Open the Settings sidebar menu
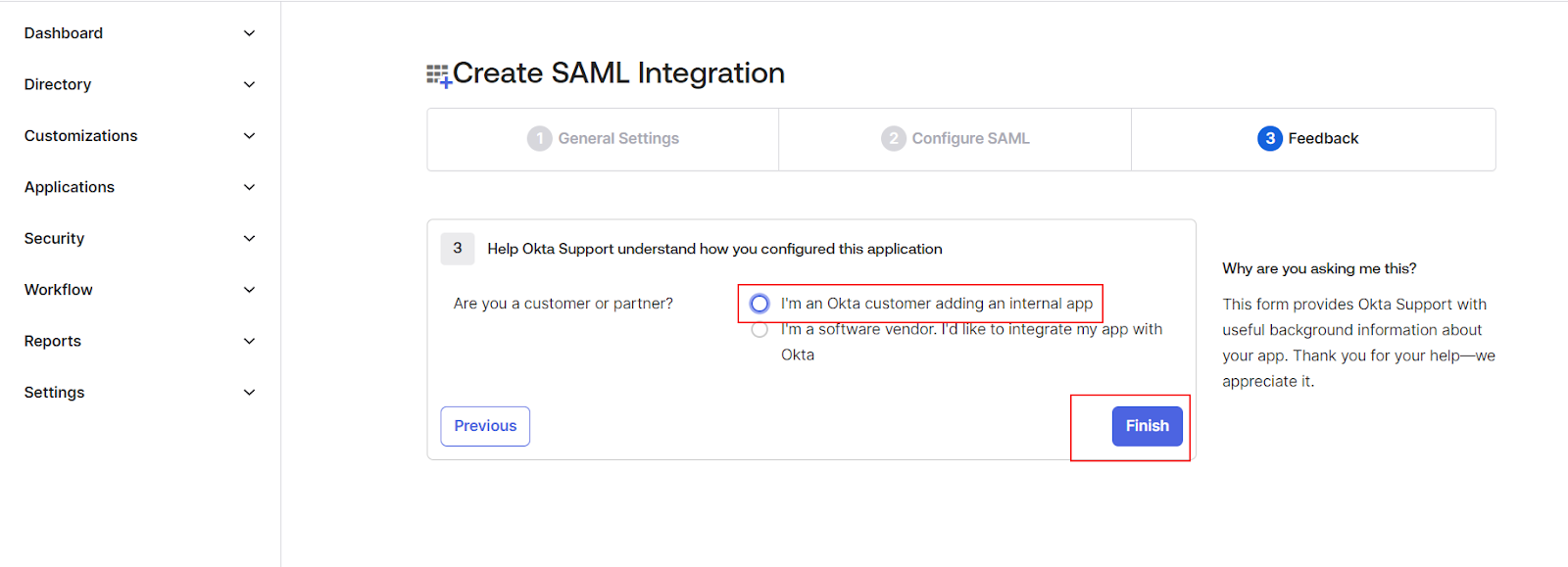 pos(55,393)
